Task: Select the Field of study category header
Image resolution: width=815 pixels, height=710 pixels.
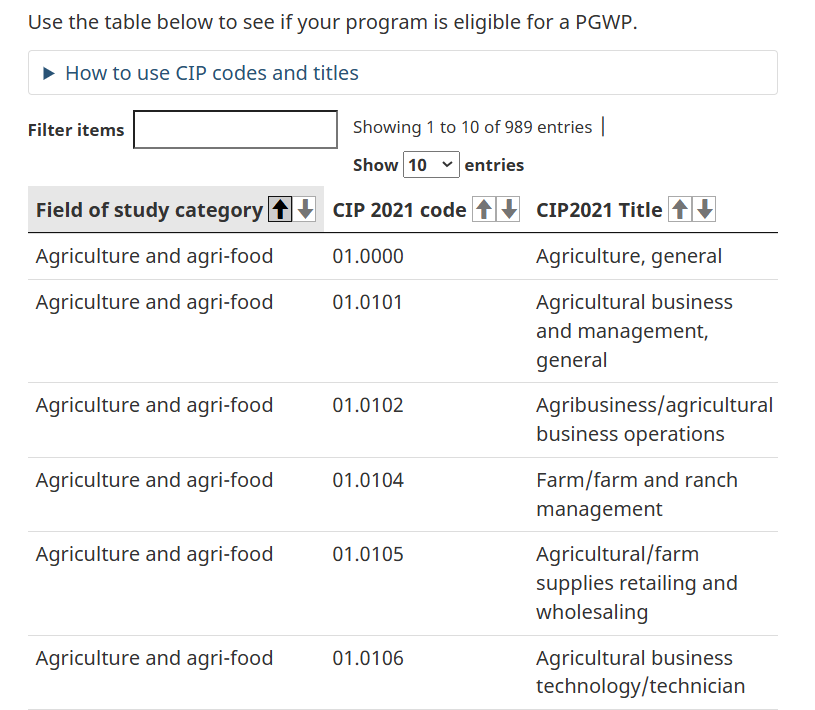Action: [149, 210]
